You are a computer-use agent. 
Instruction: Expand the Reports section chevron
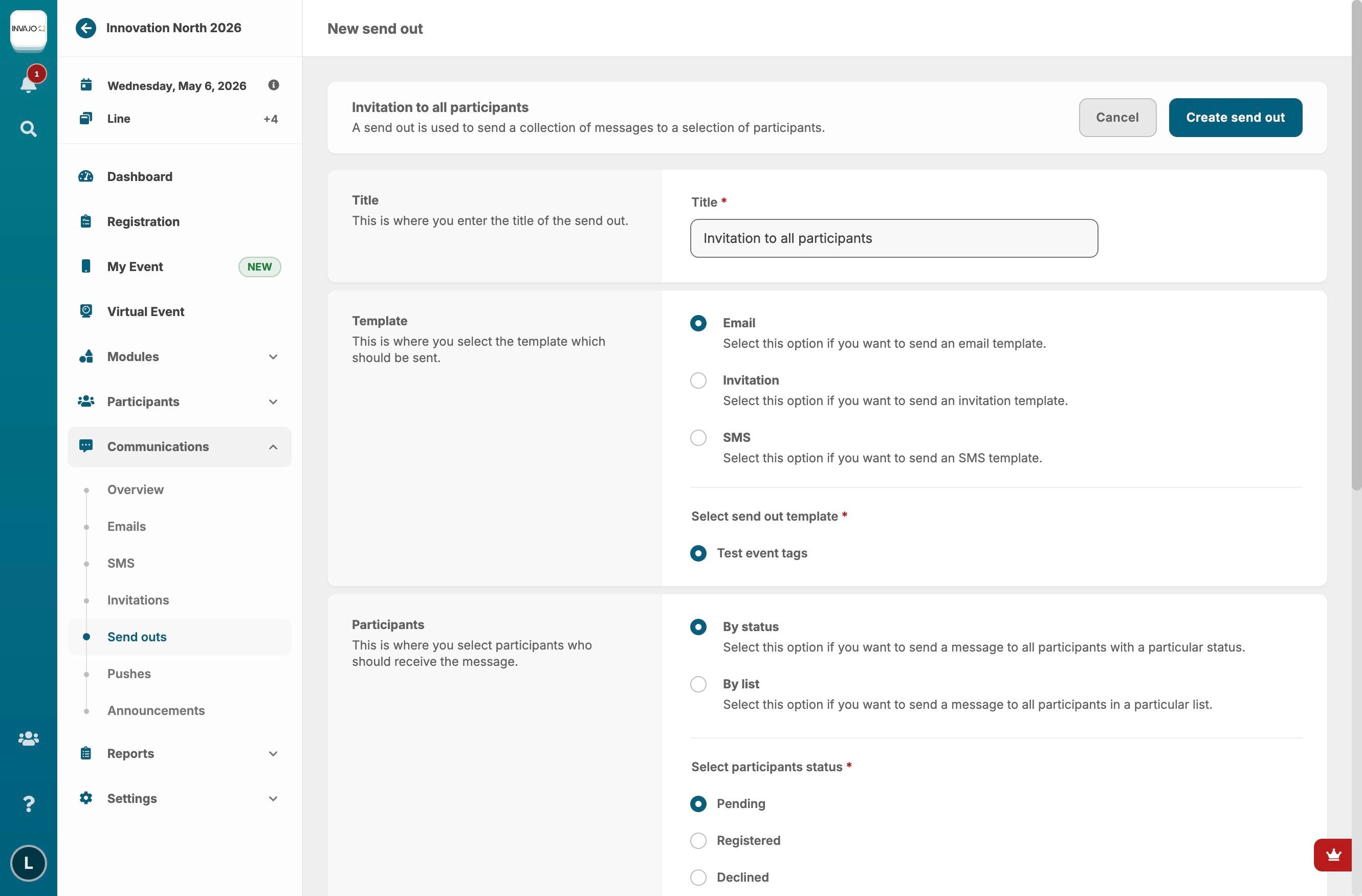pyautogui.click(x=273, y=753)
